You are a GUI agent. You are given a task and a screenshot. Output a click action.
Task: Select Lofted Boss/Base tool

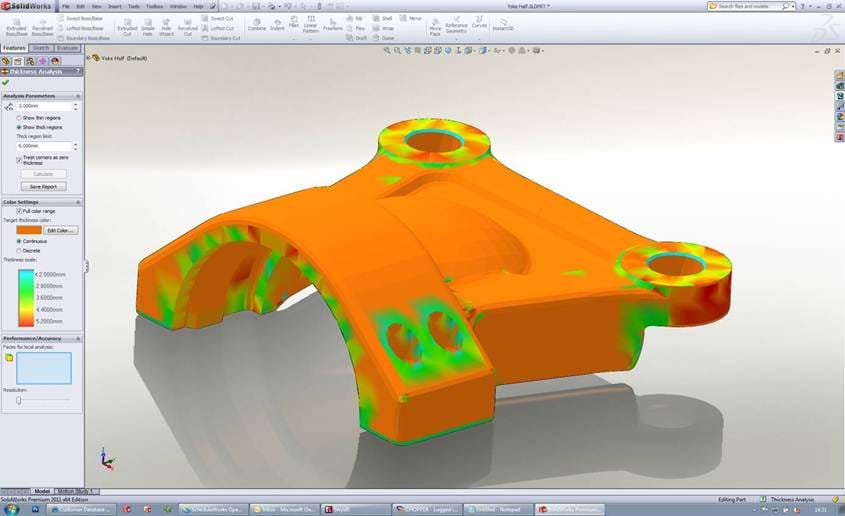(x=80, y=28)
